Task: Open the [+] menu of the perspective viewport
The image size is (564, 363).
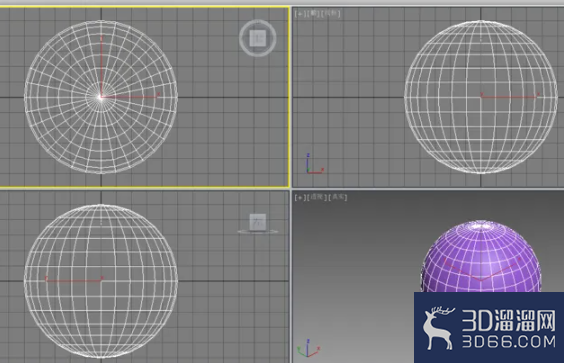Action: 300,197
